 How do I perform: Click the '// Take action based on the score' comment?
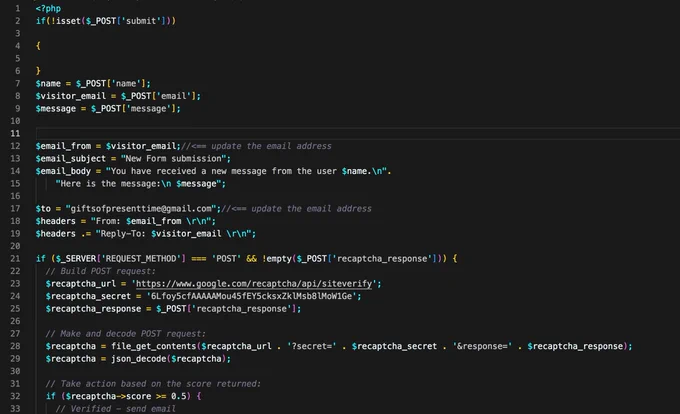[x=153, y=384]
